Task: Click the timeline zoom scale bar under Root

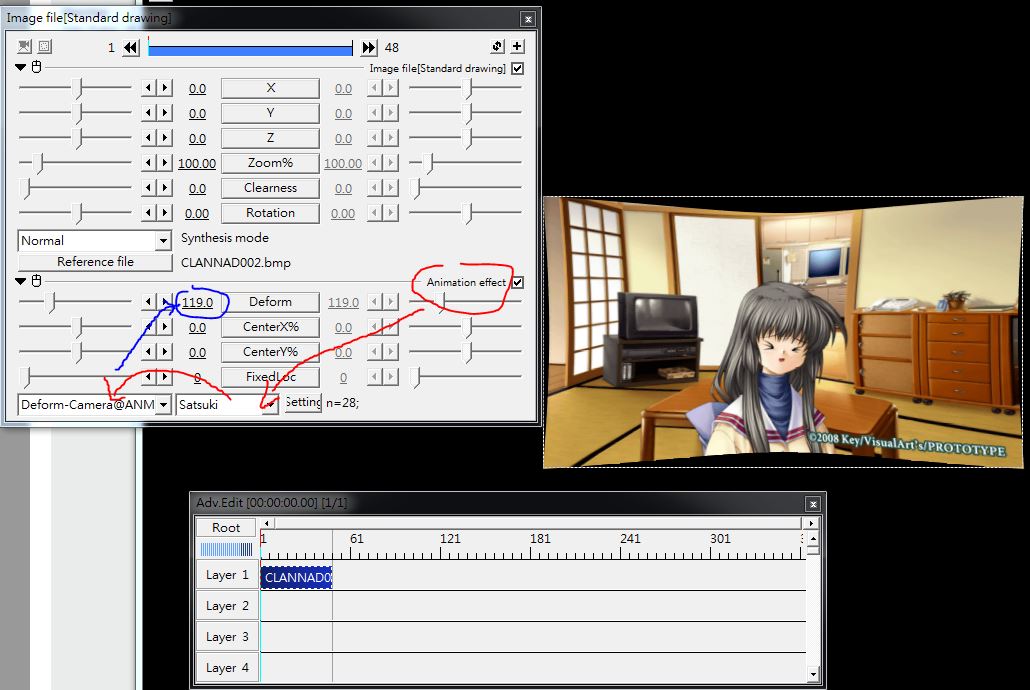Action: (226, 549)
